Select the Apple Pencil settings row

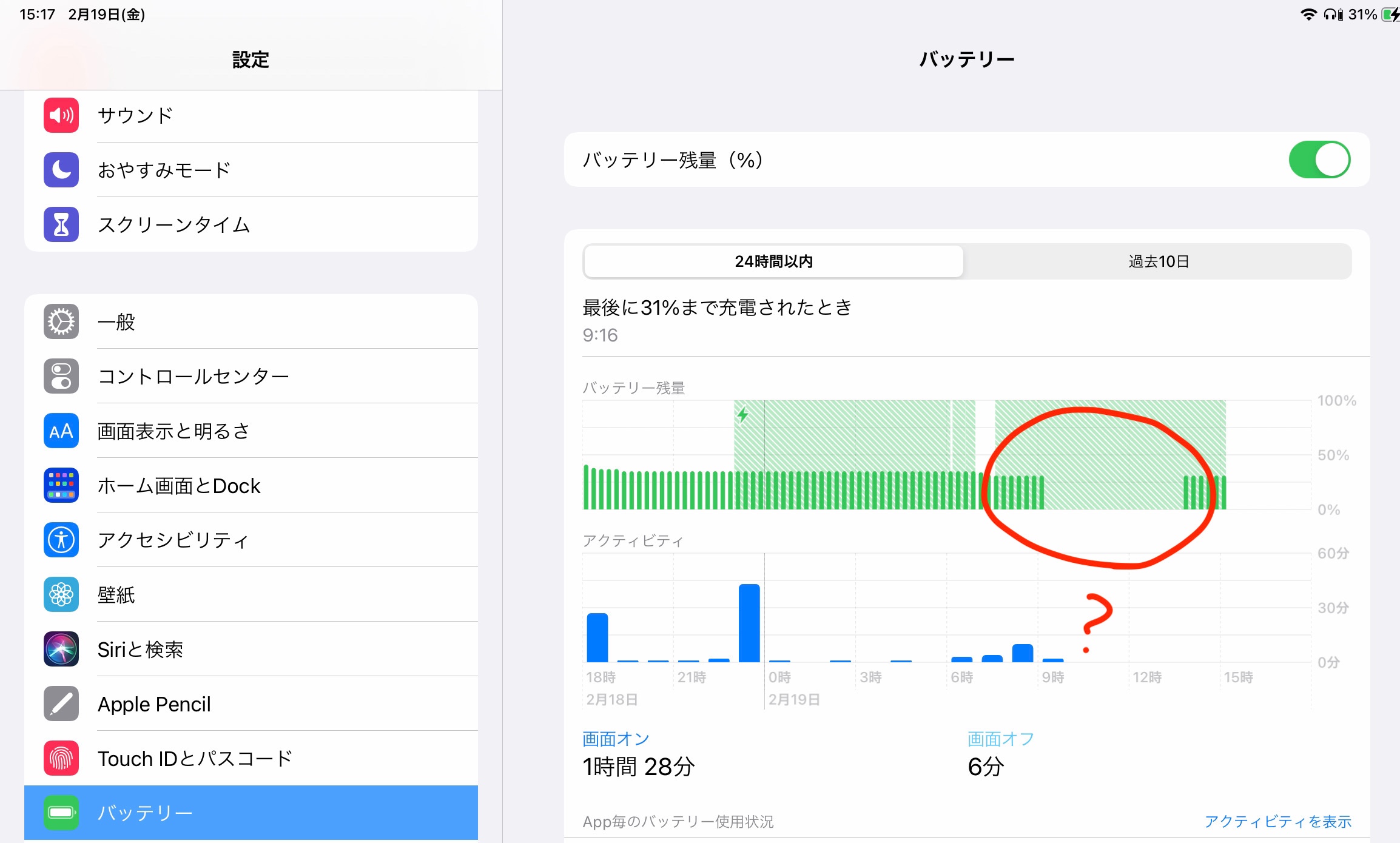pyautogui.click(x=251, y=704)
